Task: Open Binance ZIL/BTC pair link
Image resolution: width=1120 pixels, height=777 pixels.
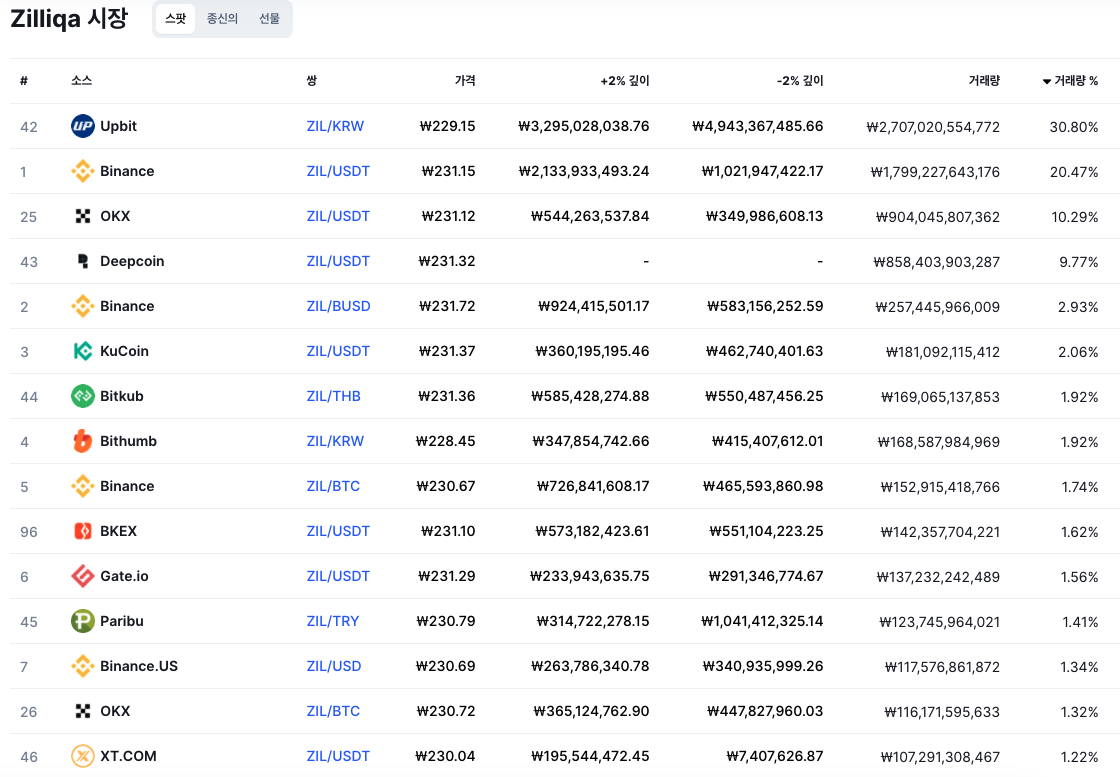Action: 333,486
